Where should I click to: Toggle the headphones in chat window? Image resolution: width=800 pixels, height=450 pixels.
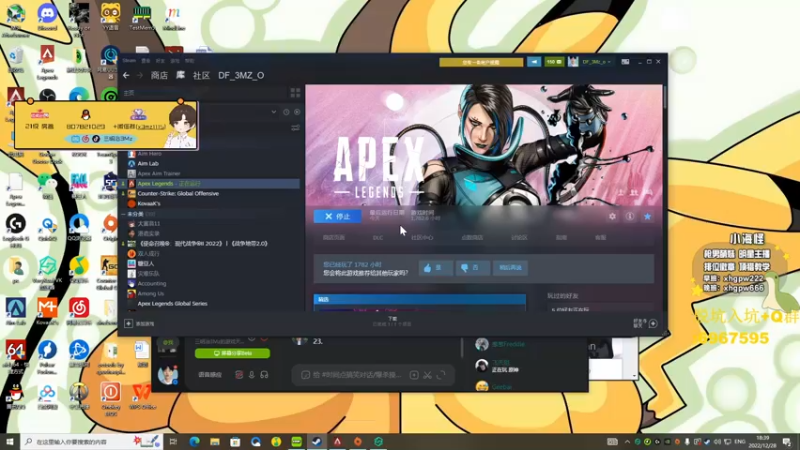coord(264,375)
